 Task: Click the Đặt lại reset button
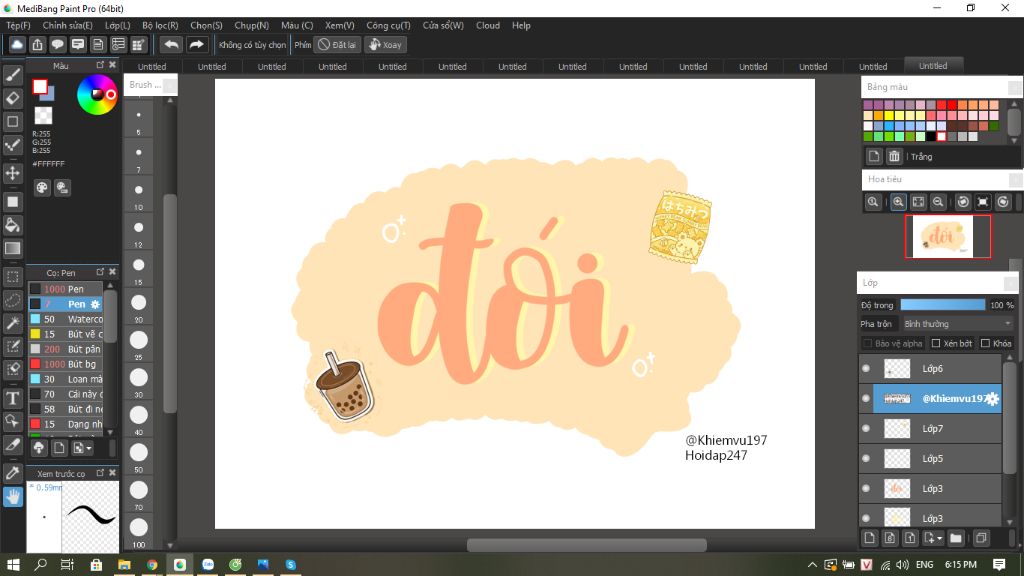[x=337, y=44]
